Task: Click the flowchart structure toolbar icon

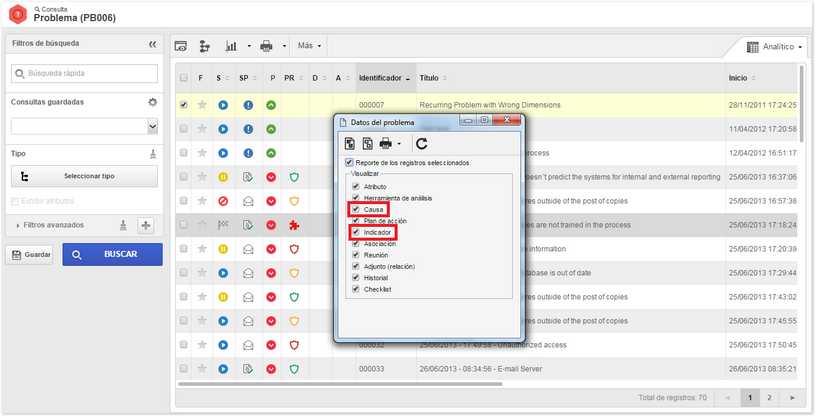Action: (205, 46)
